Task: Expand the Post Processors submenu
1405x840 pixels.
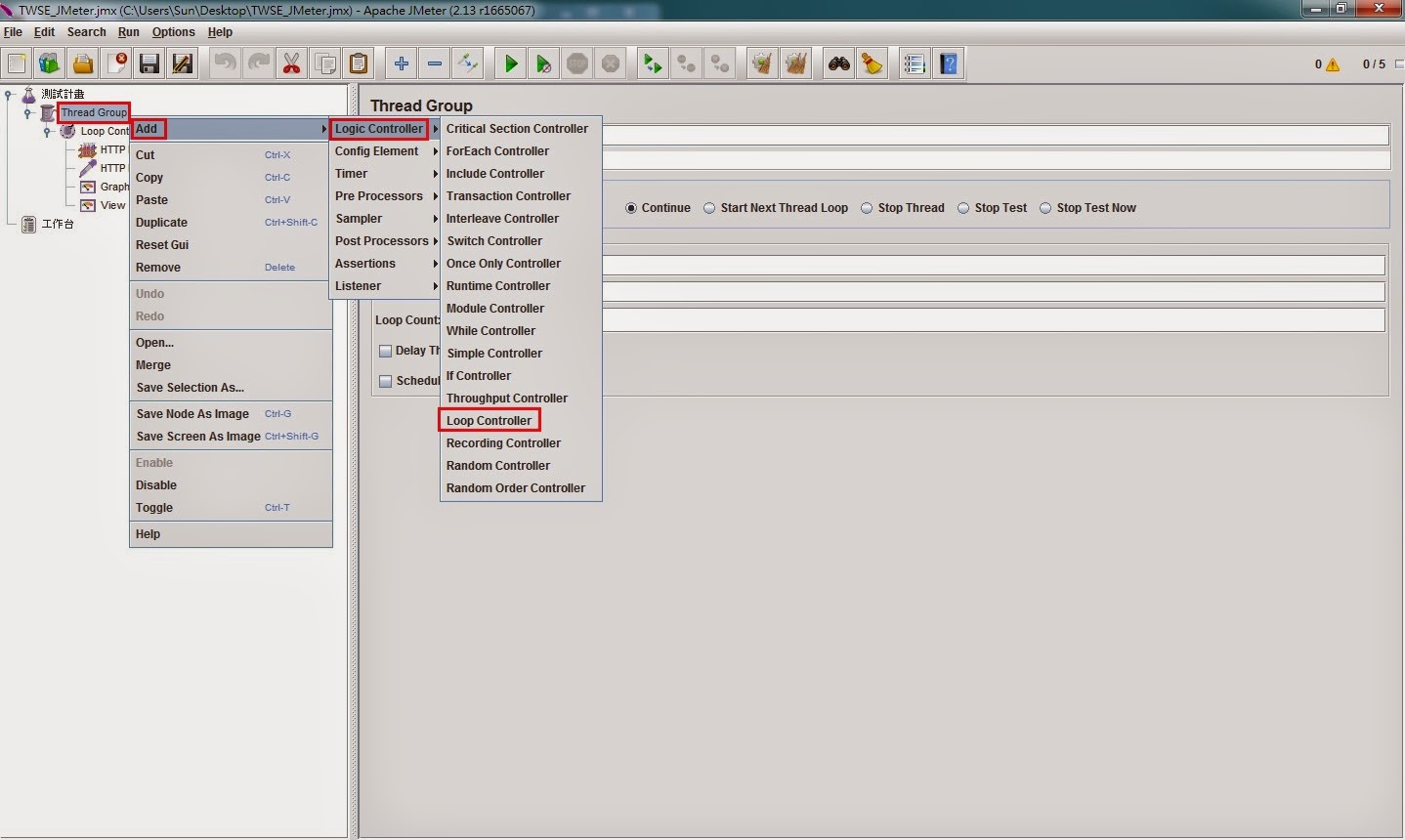Action: click(385, 241)
